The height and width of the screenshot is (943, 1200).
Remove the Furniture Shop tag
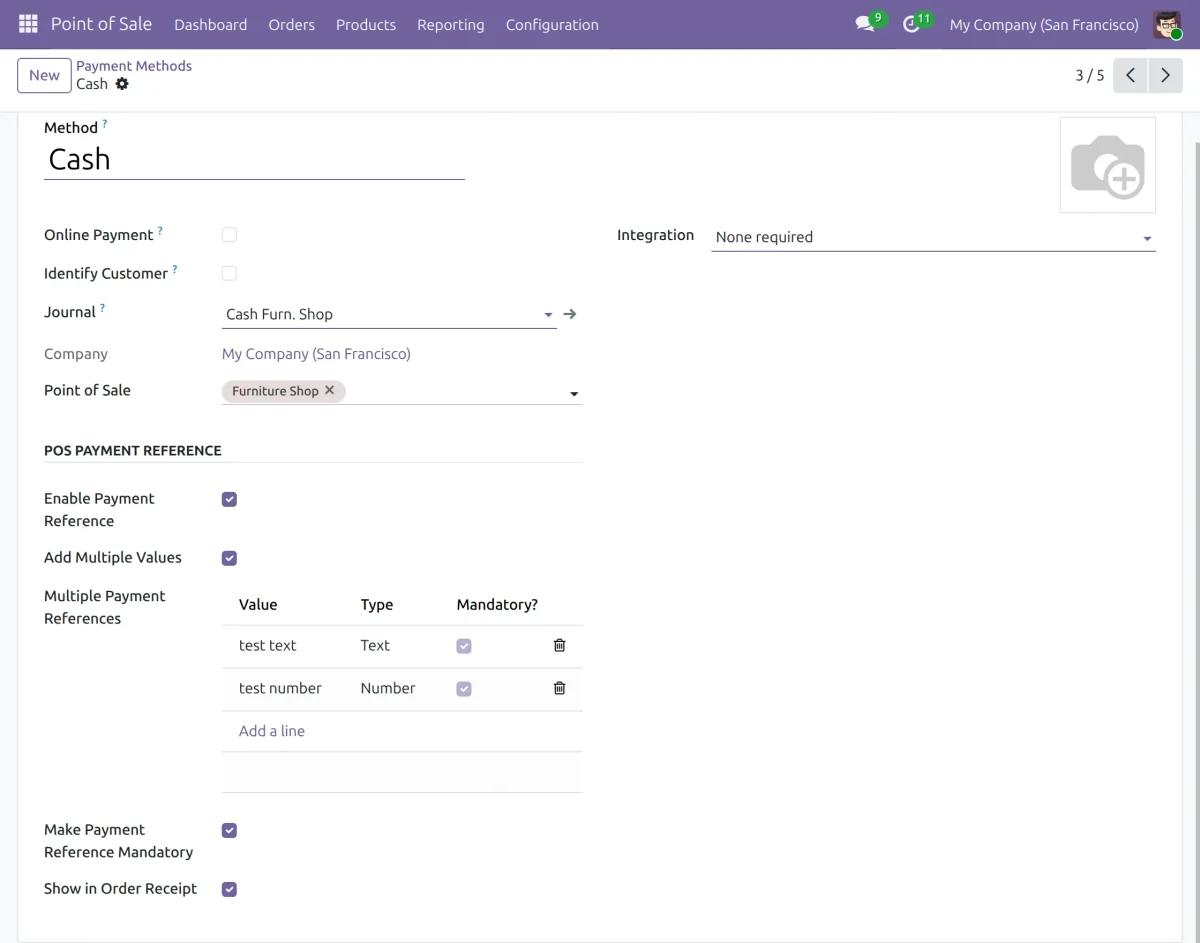click(x=330, y=390)
